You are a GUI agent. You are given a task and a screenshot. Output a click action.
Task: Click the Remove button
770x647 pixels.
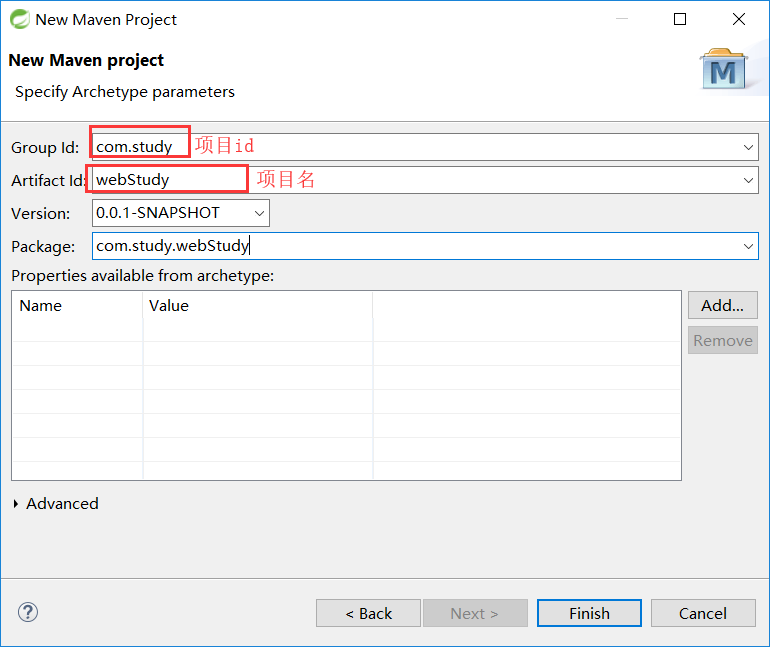click(x=722, y=340)
